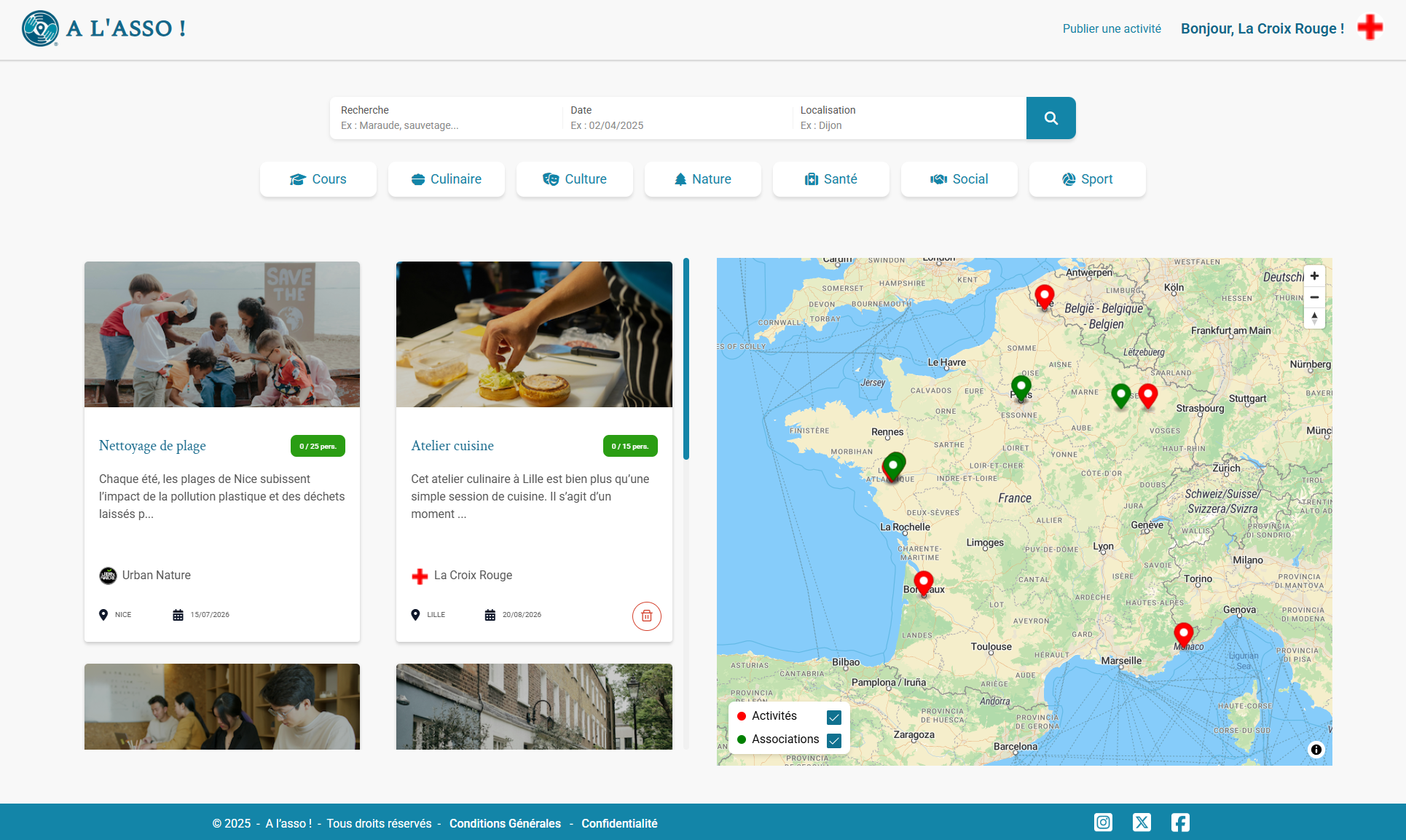
Task: Open the Instagram footer icon
Action: pos(1103,823)
